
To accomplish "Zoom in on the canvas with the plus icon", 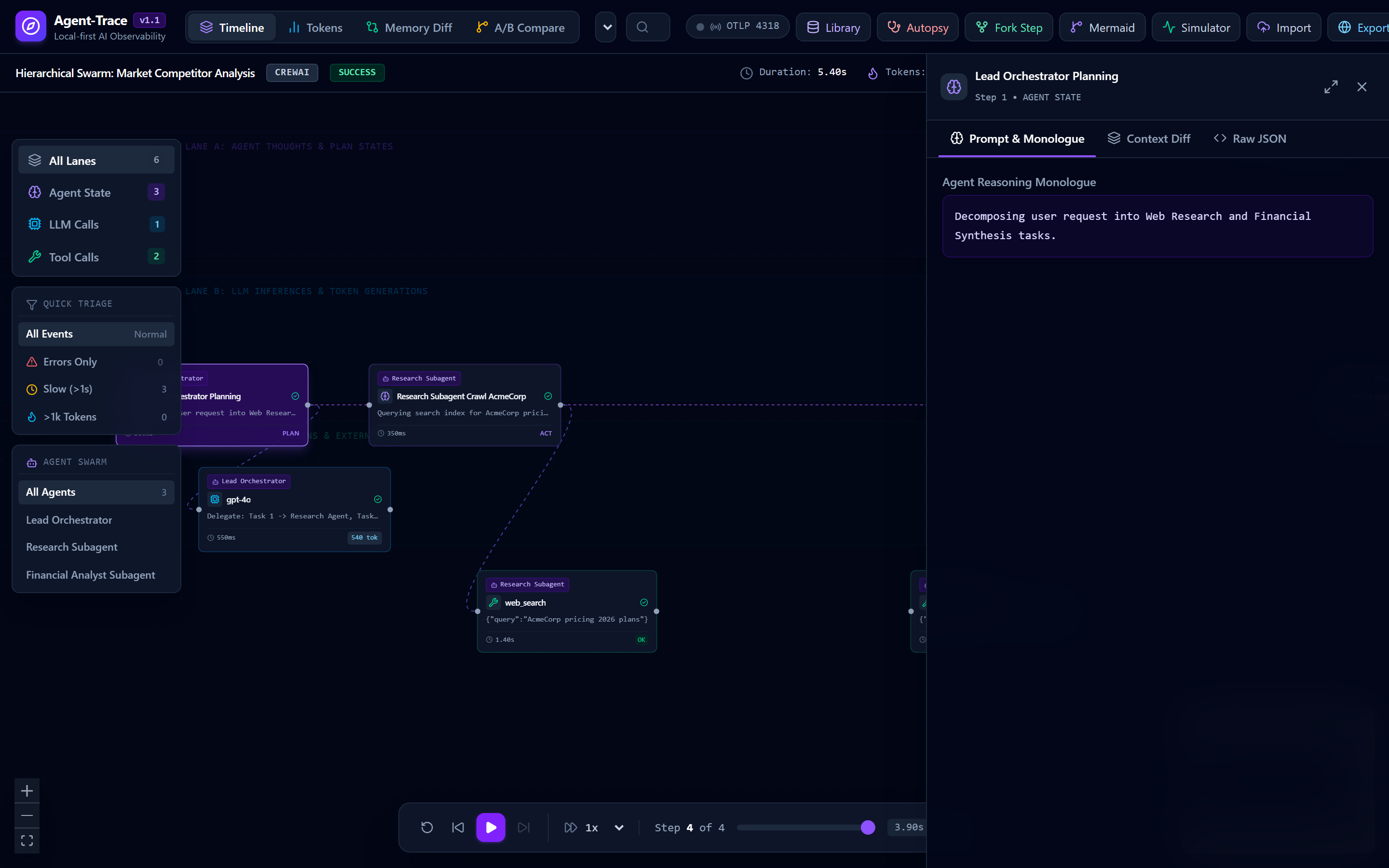I will click(27, 791).
